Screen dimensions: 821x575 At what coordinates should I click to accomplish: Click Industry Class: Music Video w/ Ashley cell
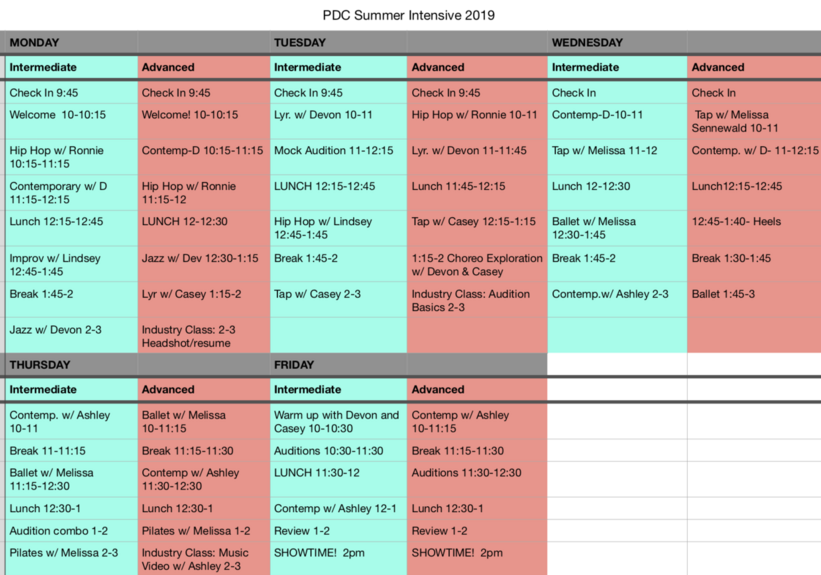pyautogui.click(x=204, y=558)
